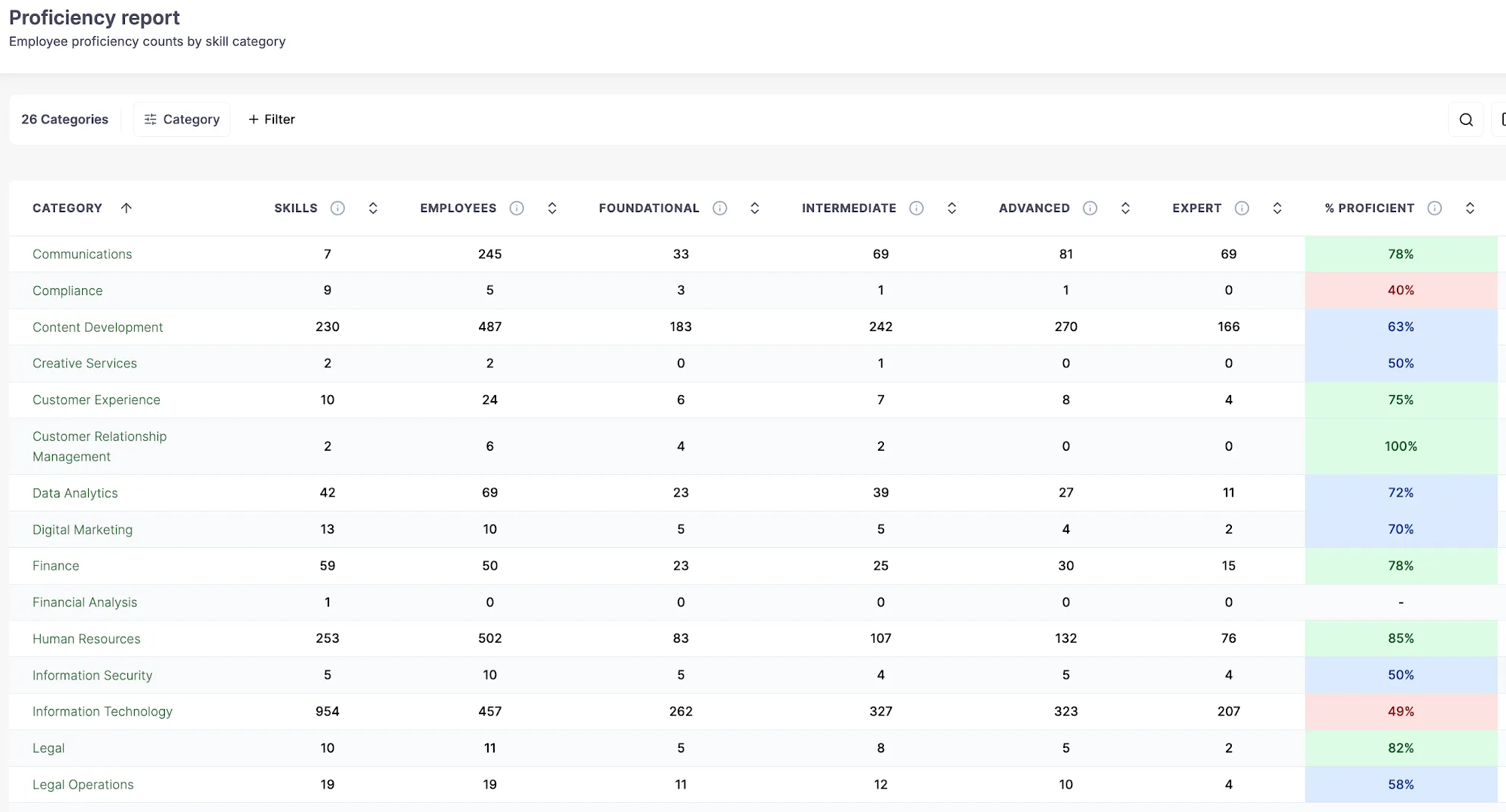Open the search icon in the toolbar
Image resolution: width=1506 pixels, height=812 pixels.
[x=1465, y=120]
